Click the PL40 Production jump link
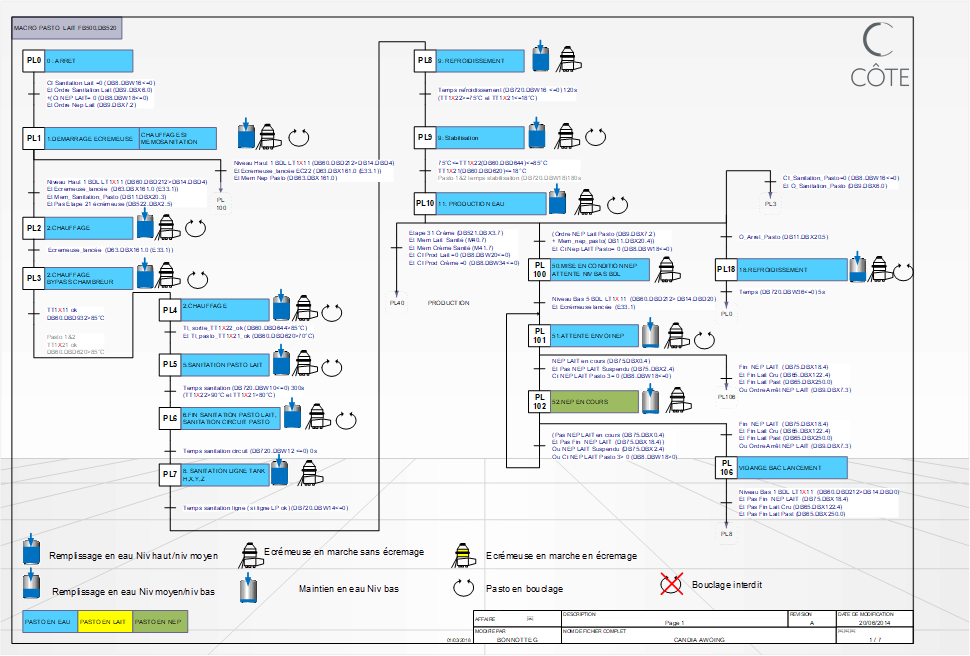970x656 pixels. click(397, 302)
